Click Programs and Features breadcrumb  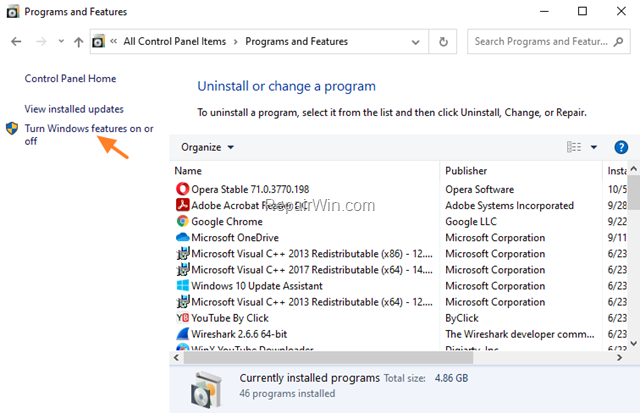tap(296, 42)
